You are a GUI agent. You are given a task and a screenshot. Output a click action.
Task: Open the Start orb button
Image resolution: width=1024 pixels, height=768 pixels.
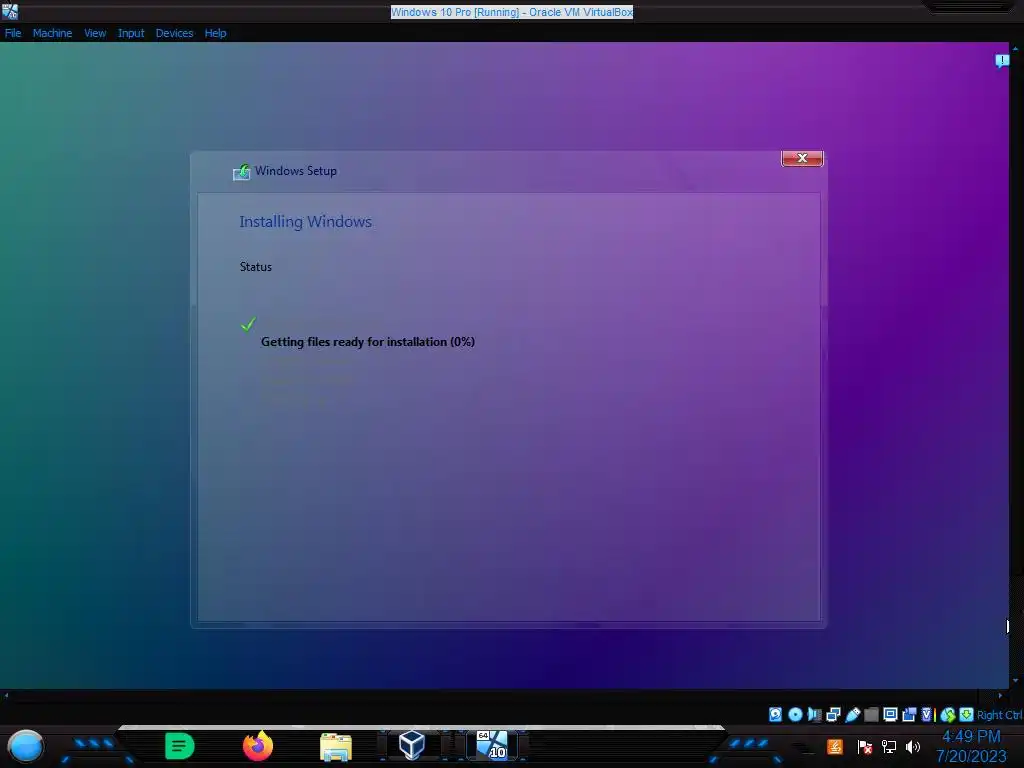25,746
